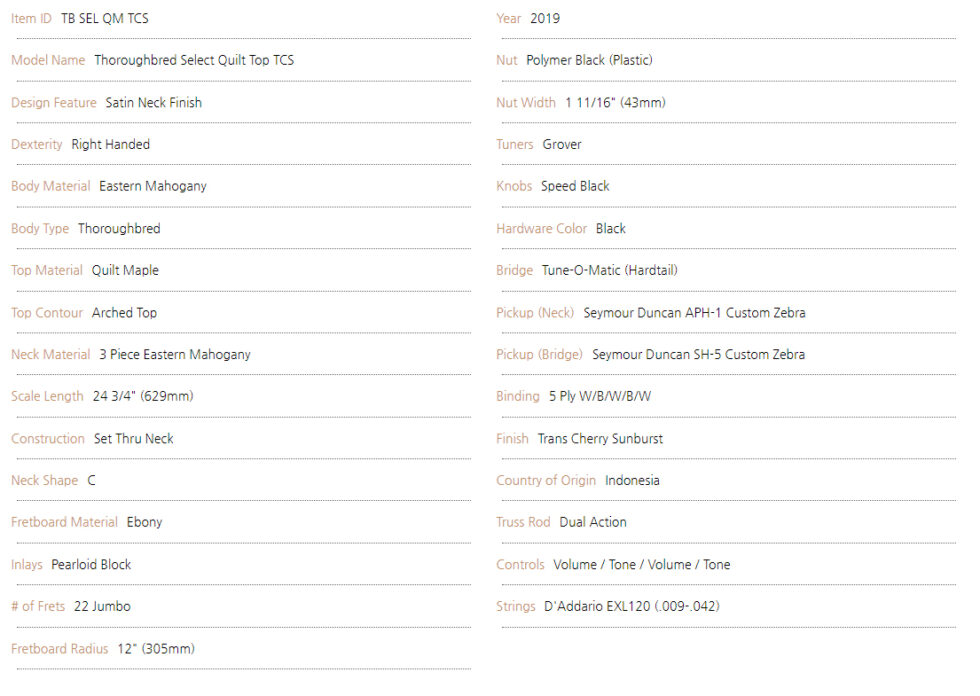Click Thoroughbred Select Quilt Top TCS text
Viewport: 980px width, 696px height.
point(194,60)
